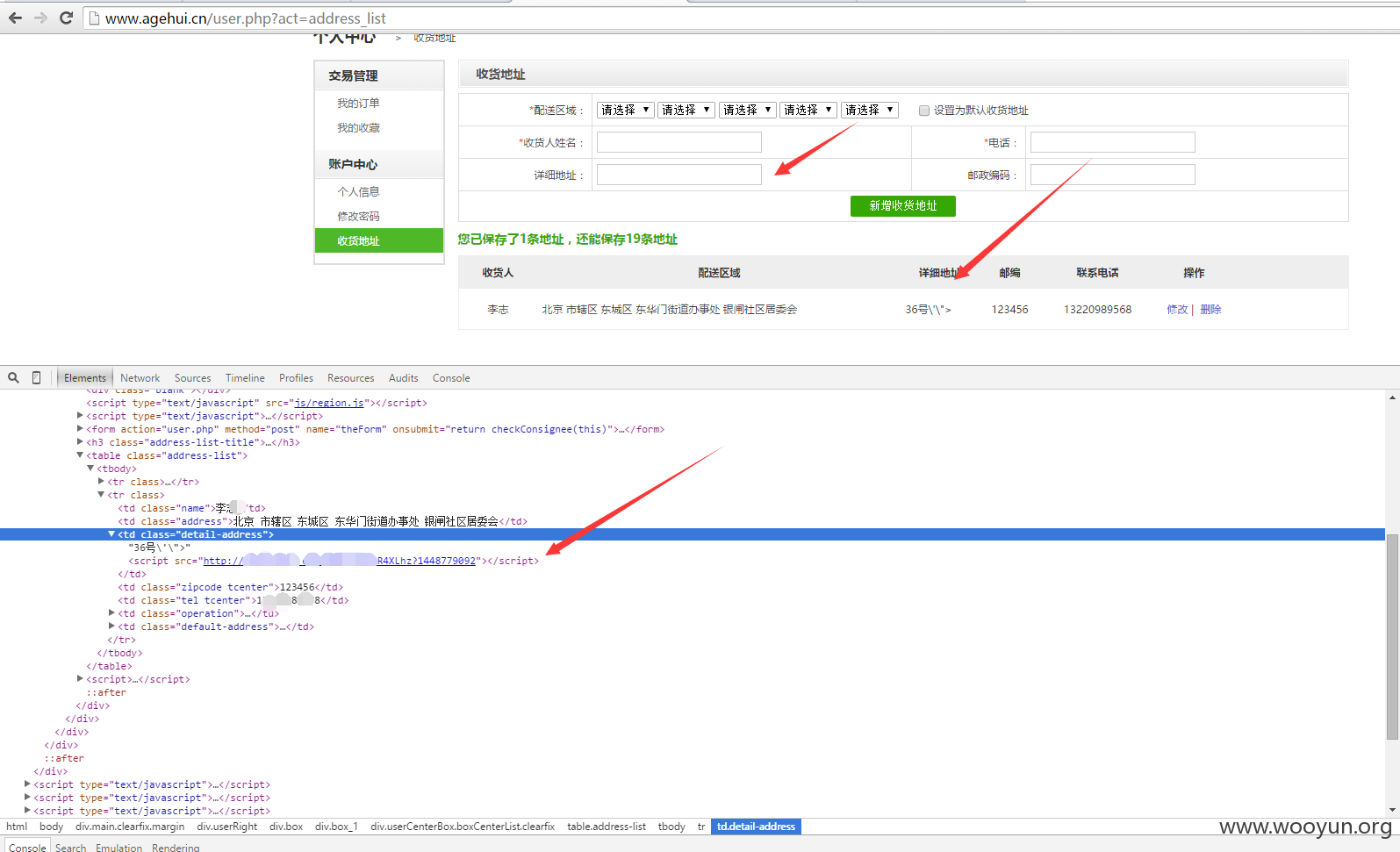Select td class address DOM line
This screenshot has width=1400, height=852.
pos(322,521)
